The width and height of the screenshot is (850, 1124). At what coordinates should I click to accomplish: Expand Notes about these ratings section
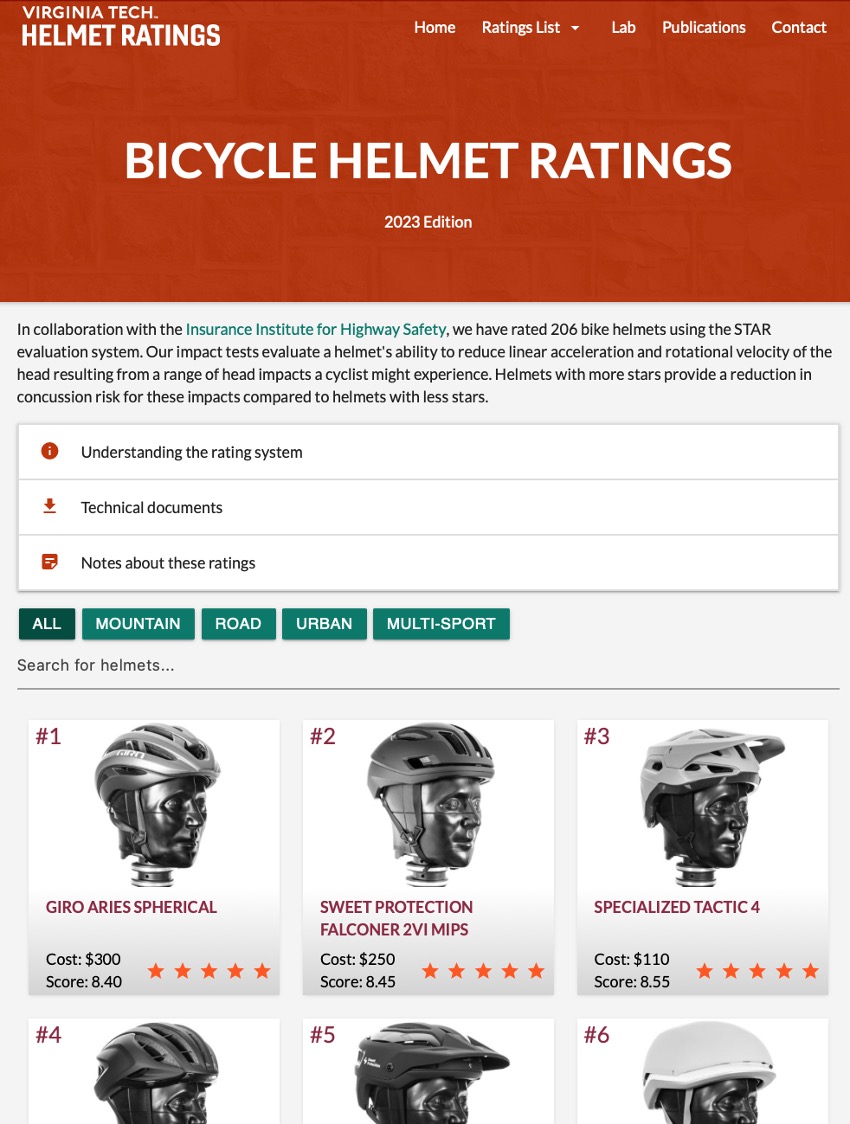point(428,563)
